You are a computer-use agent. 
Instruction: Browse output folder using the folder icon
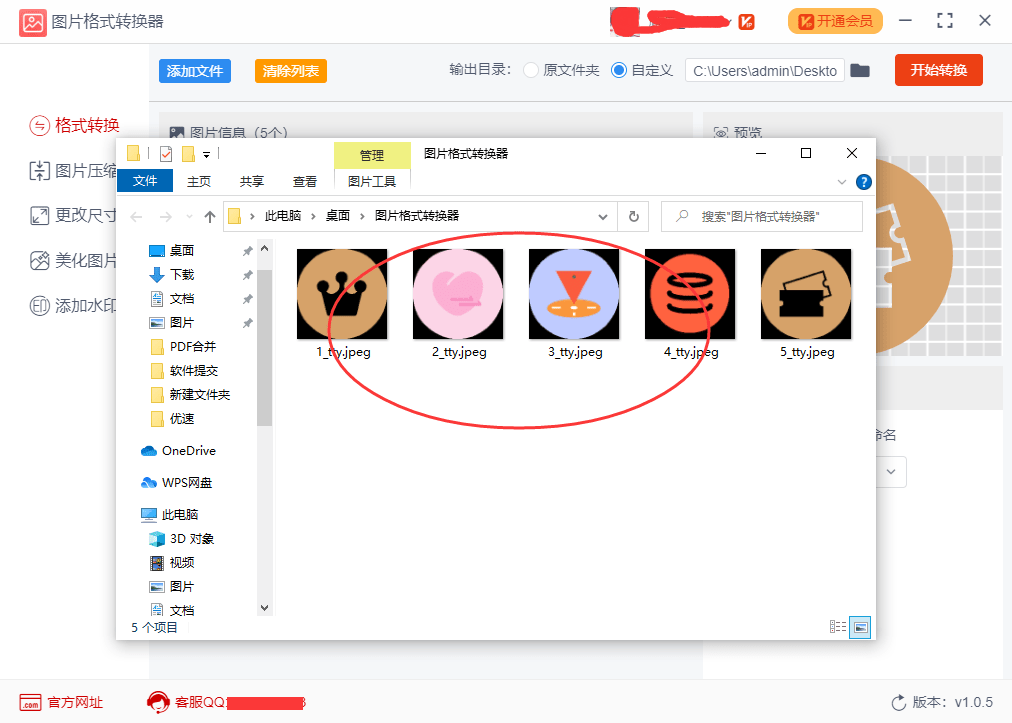click(x=860, y=71)
